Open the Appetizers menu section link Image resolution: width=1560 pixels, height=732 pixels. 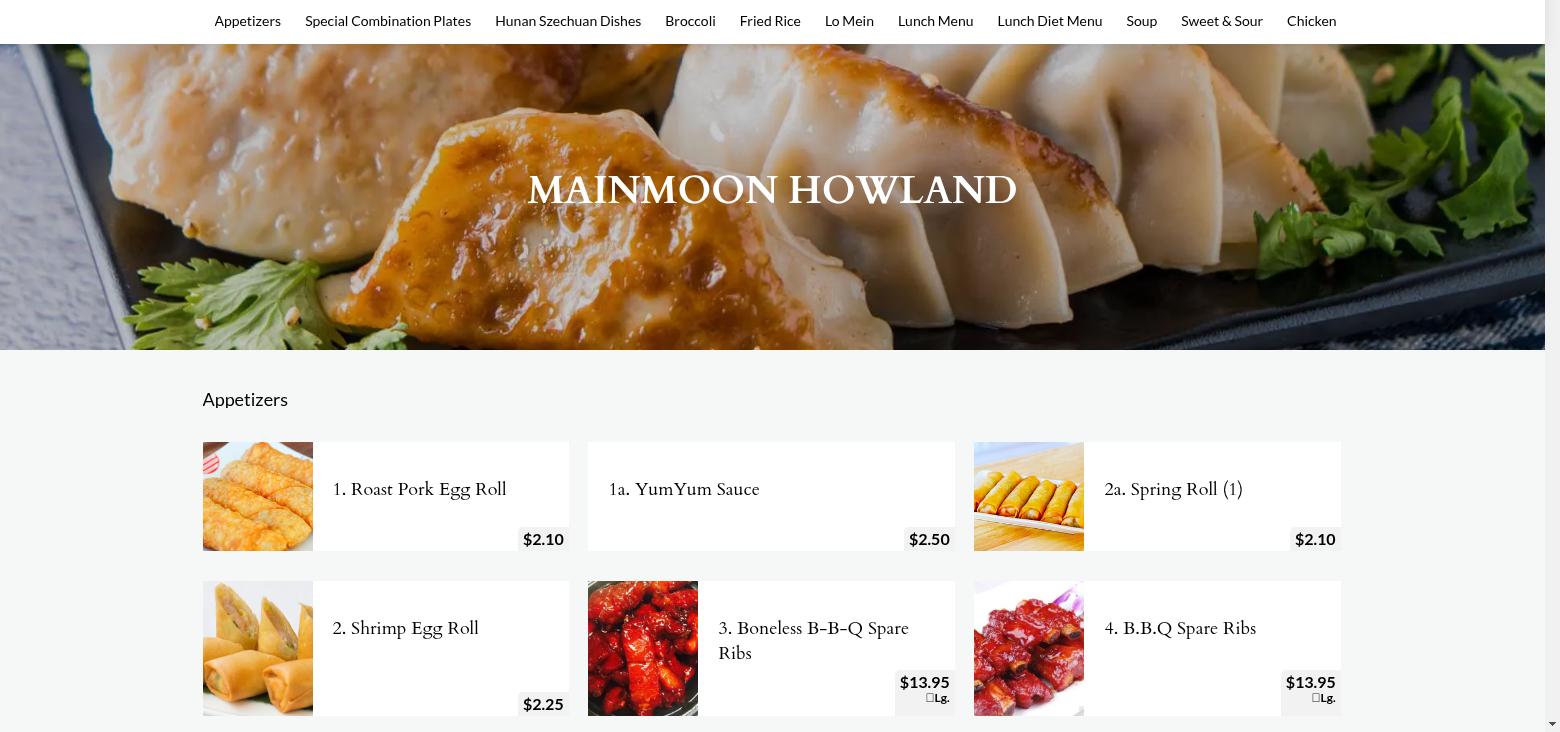point(247,21)
